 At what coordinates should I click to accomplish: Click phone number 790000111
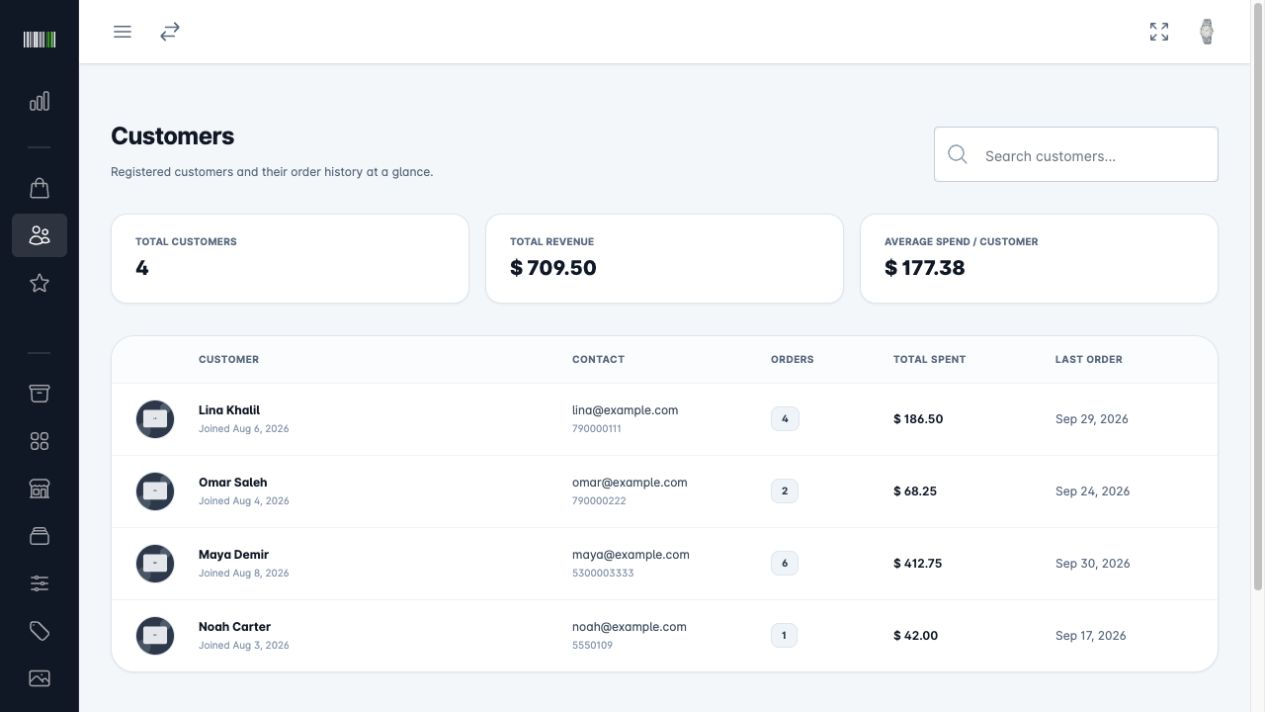pyautogui.click(x=597, y=428)
